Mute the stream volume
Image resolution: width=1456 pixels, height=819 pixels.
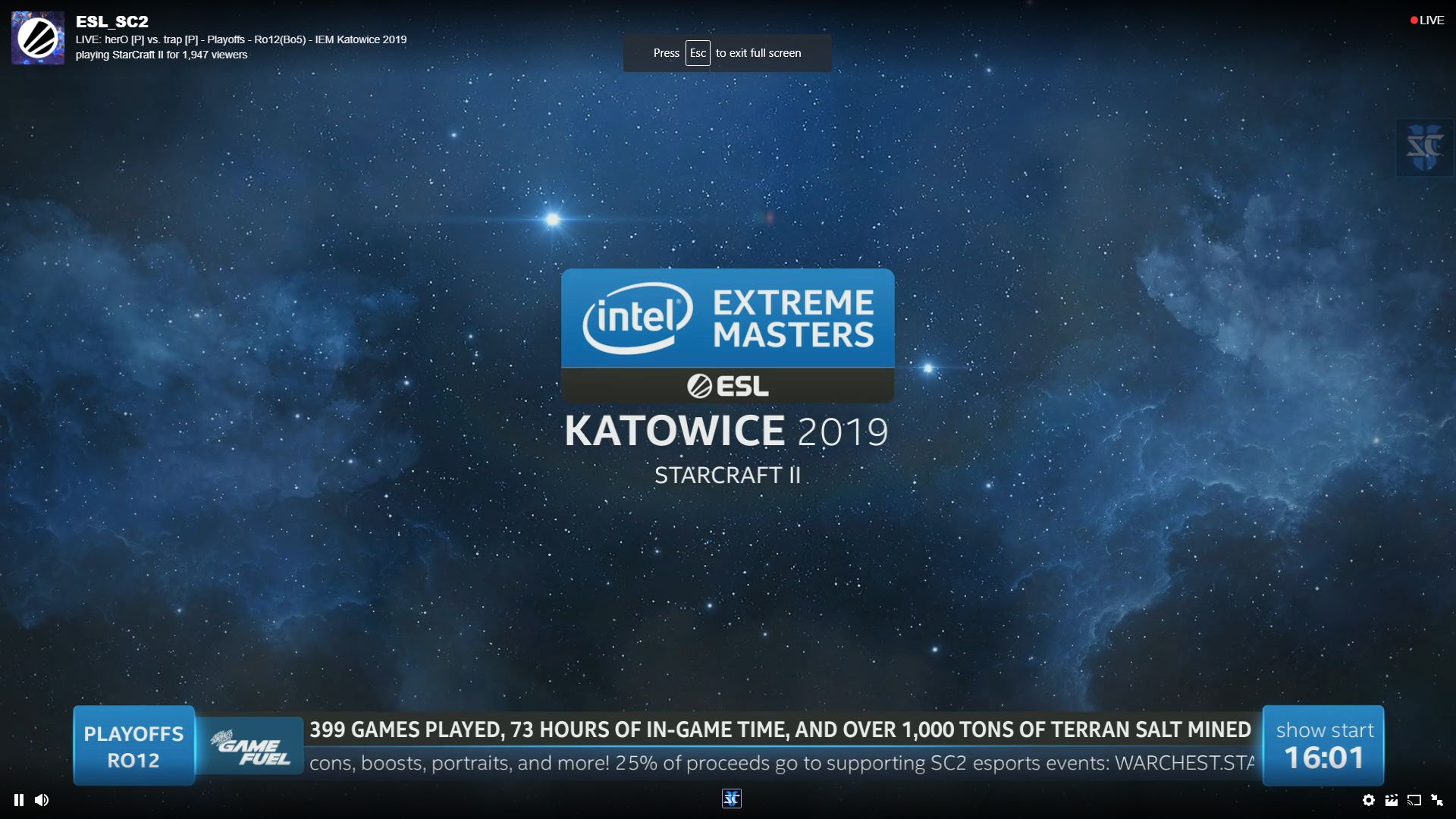[42, 800]
